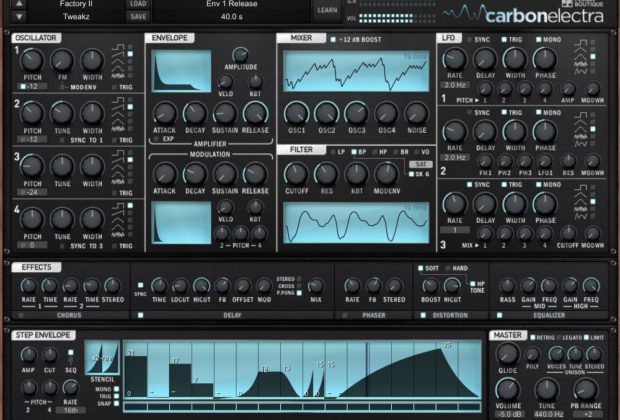Click distortion BOOST knob
The width and height of the screenshot is (620, 420).
coord(430,286)
